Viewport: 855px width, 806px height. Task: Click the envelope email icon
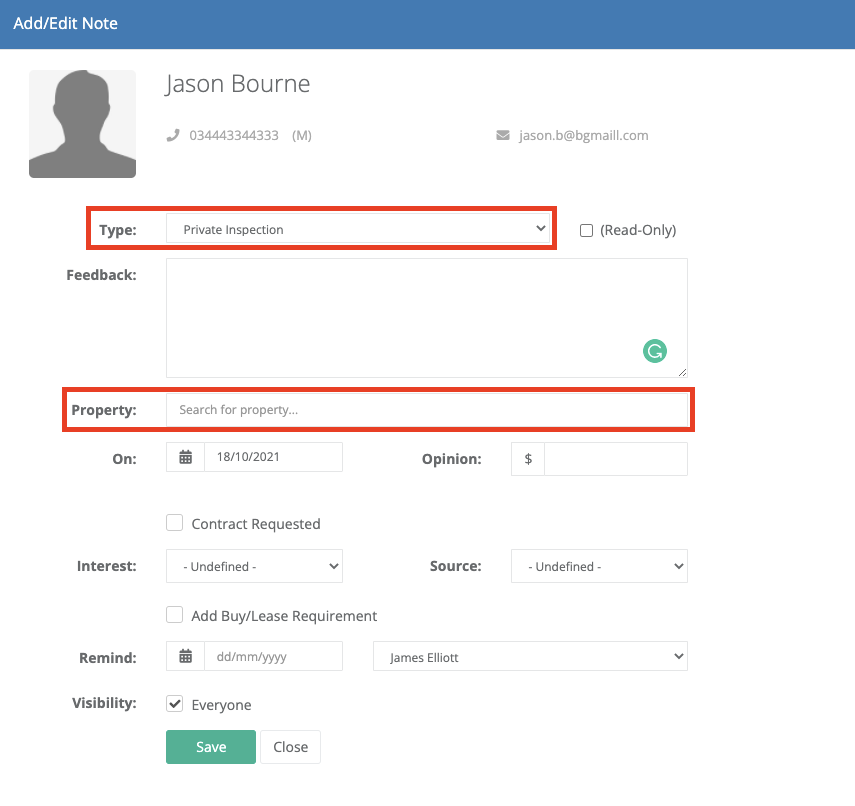(503, 135)
